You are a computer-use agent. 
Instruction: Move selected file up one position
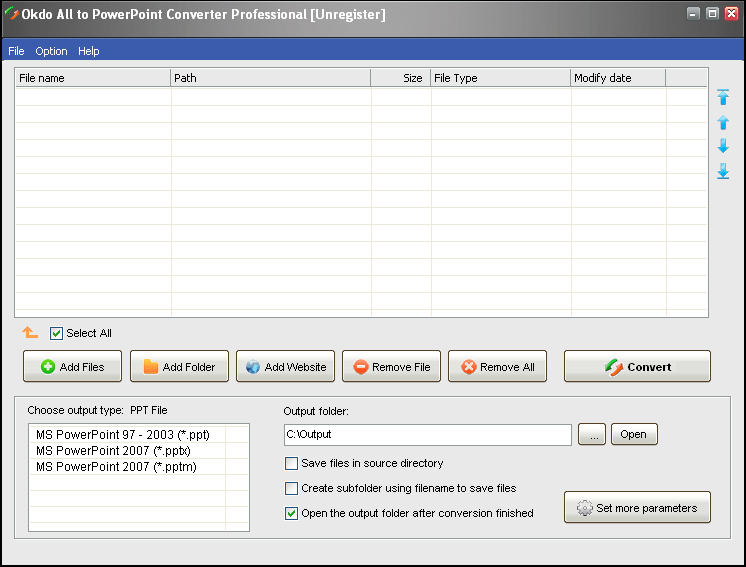(x=723, y=122)
